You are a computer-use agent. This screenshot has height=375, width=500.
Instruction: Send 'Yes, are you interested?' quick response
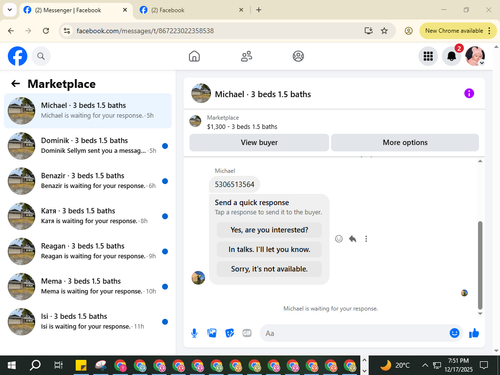click(269, 230)
